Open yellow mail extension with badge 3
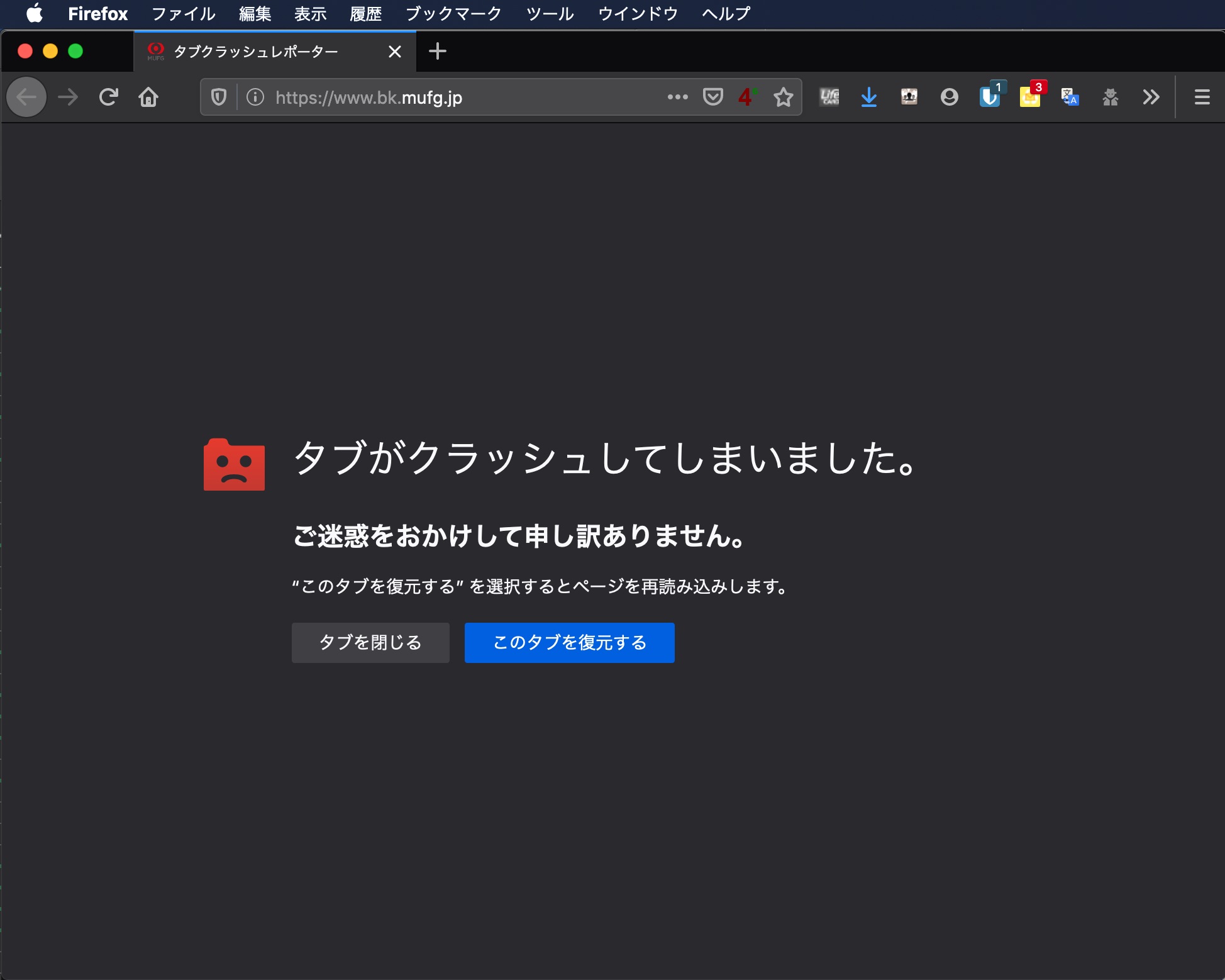 pos(1031,95)
